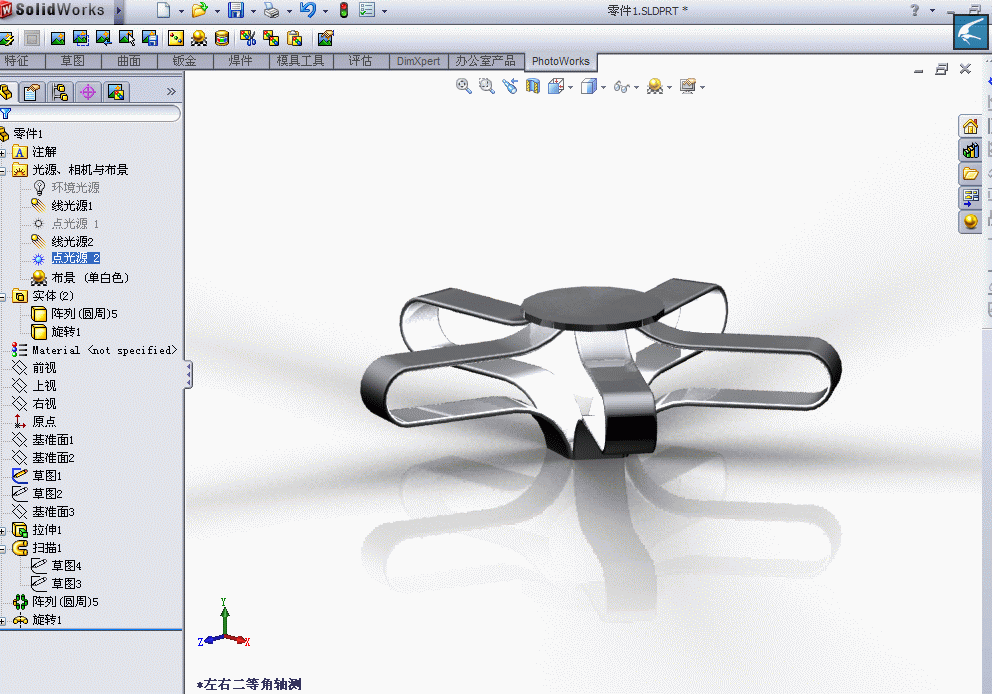Screen dimensions: 992x694
Task: Switch to DimXpertManager crosshair tab
Action: 88,92
